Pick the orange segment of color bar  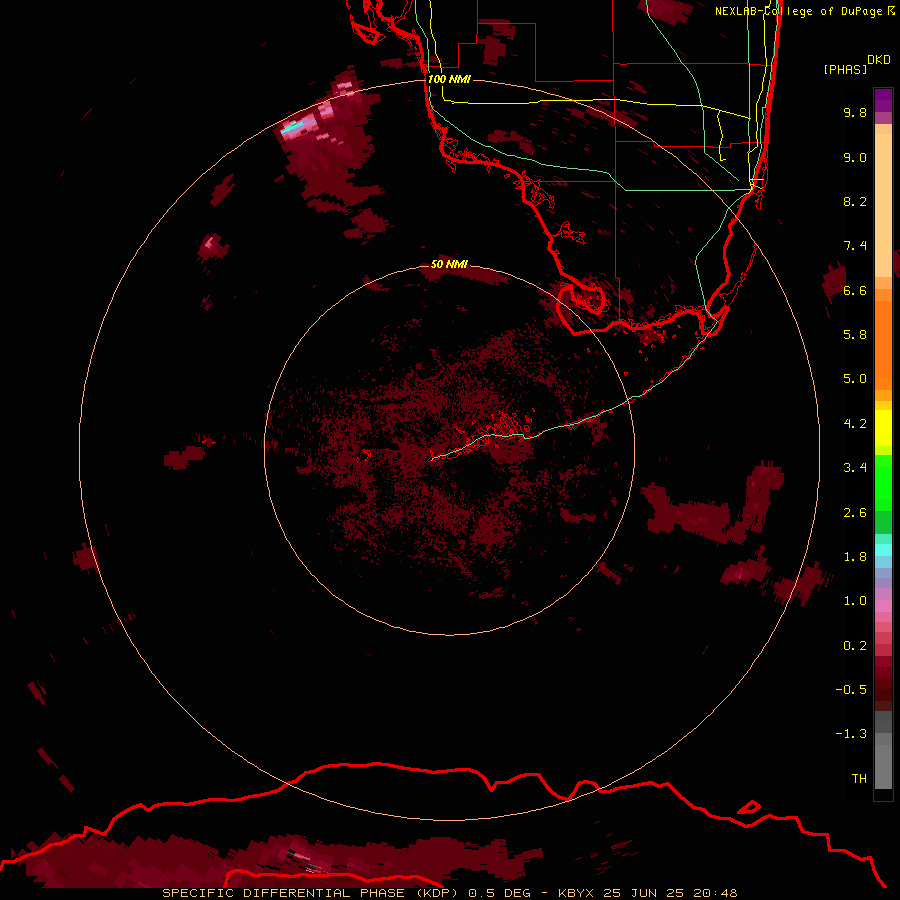tap(883, 345)
